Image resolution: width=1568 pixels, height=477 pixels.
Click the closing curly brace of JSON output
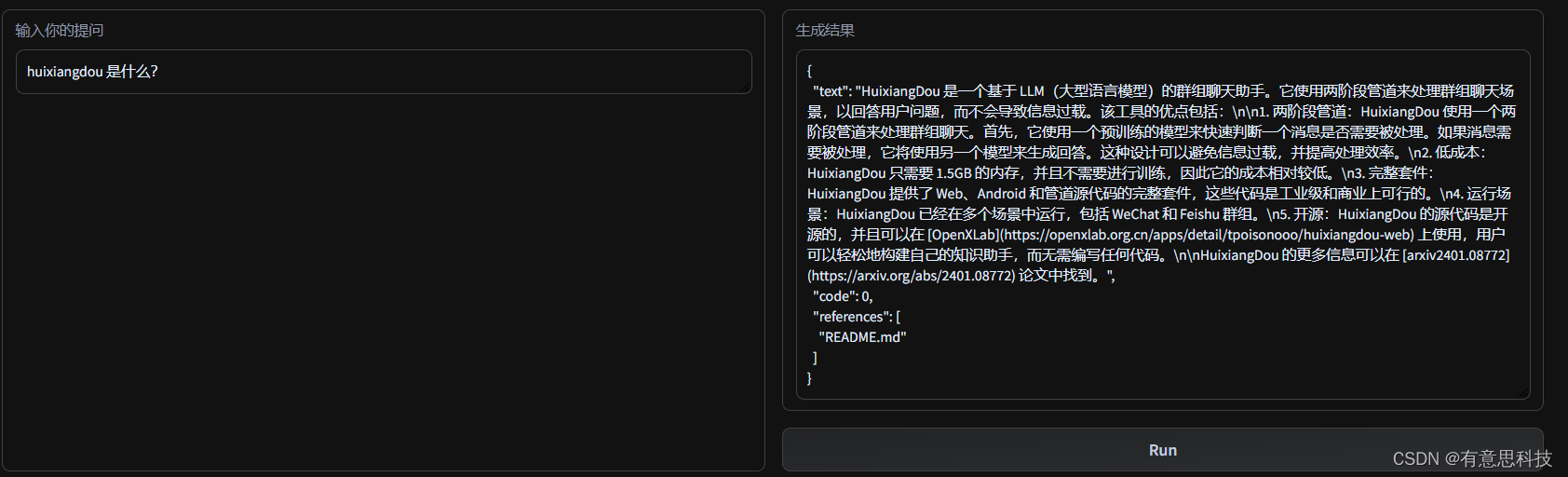point(809,378)
